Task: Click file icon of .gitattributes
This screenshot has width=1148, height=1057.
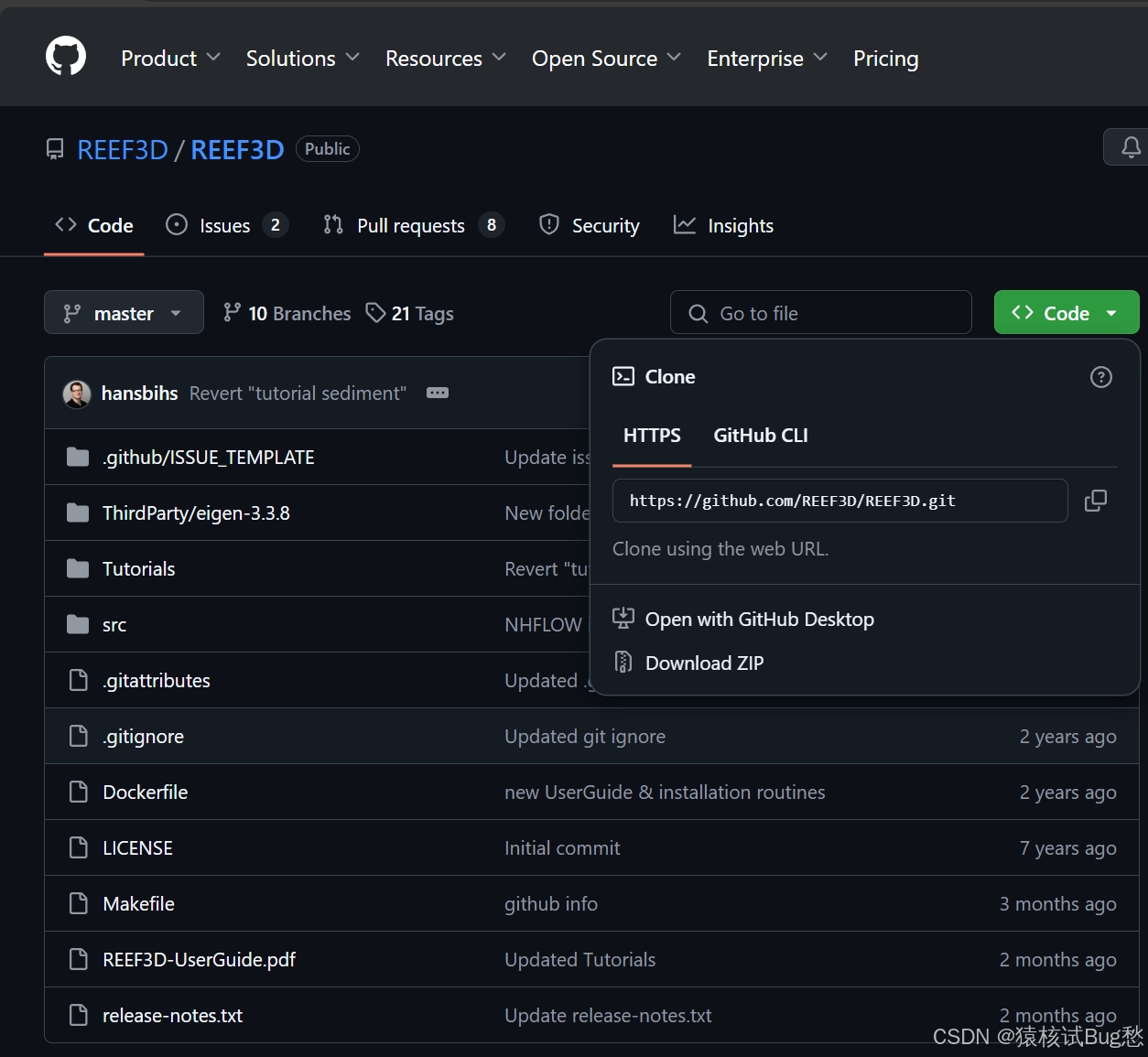Action: tap(79, 680)
